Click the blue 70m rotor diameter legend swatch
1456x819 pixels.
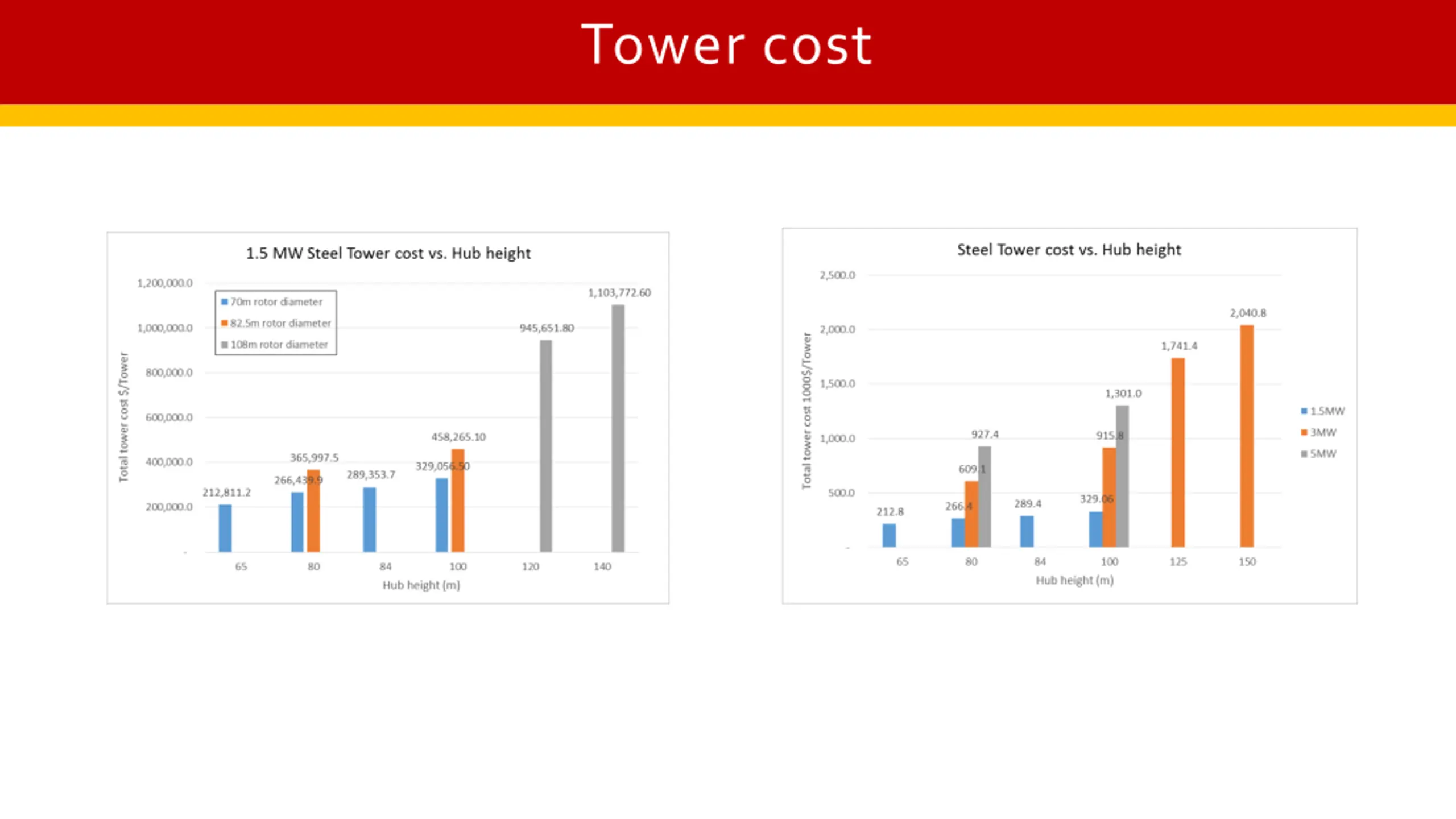[225, 302]
